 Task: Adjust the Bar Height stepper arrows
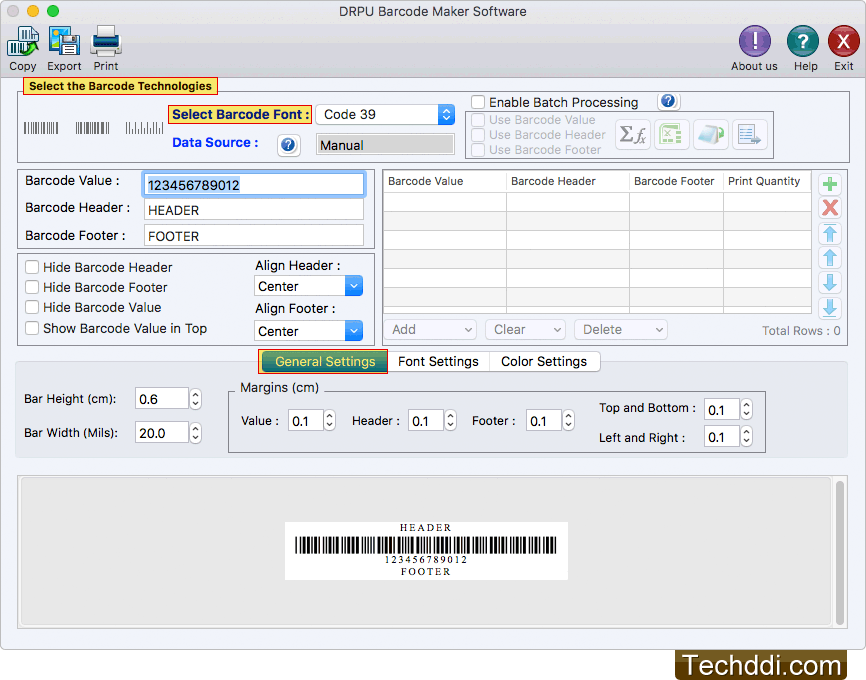196,399
